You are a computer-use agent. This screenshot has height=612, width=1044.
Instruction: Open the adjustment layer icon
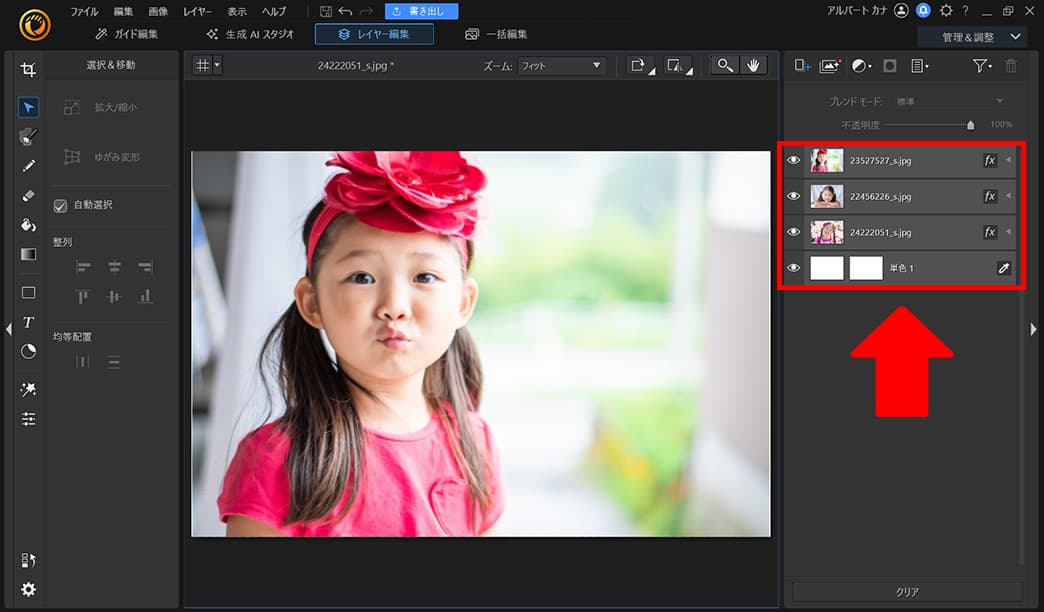(861, 66)
